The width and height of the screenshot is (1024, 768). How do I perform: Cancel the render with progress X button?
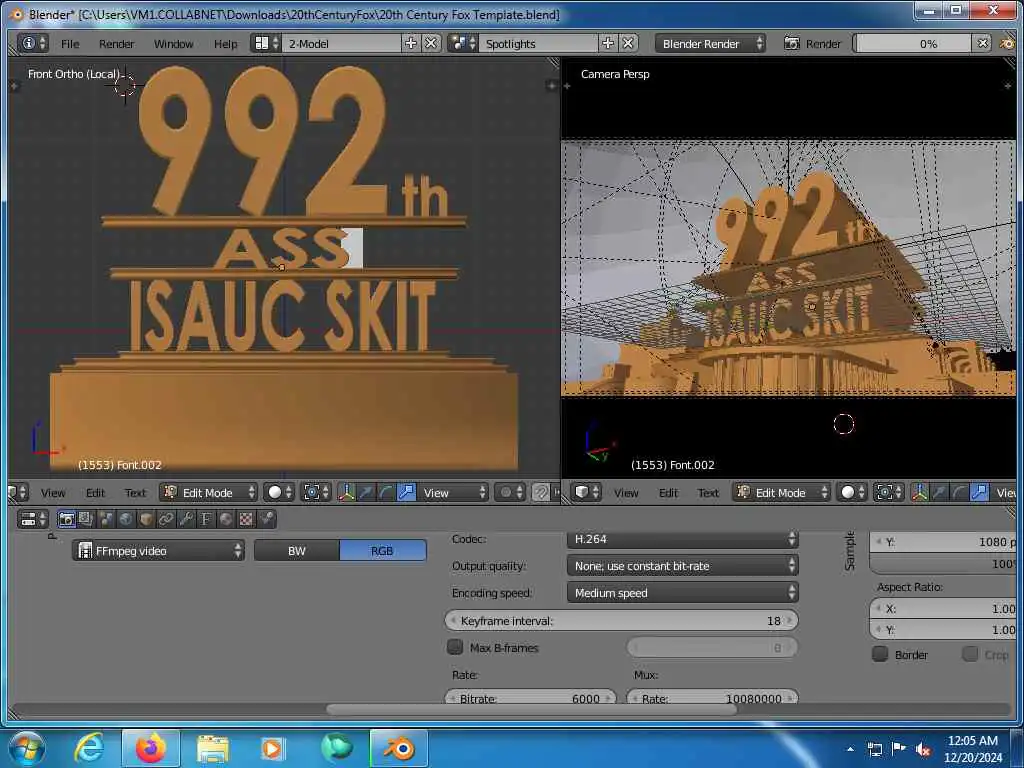982,43
